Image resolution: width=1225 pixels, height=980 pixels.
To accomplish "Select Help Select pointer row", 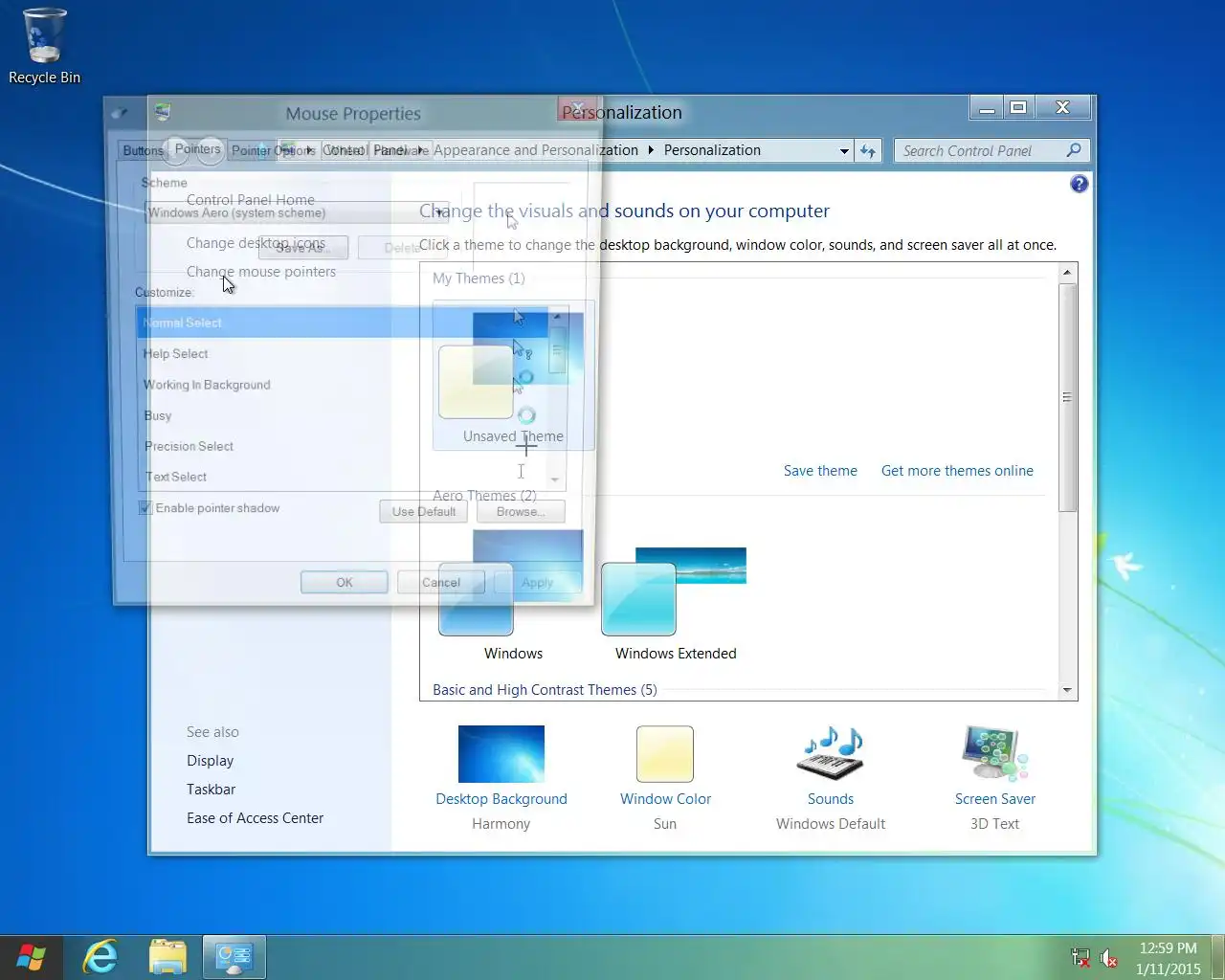I will (343, 354).
